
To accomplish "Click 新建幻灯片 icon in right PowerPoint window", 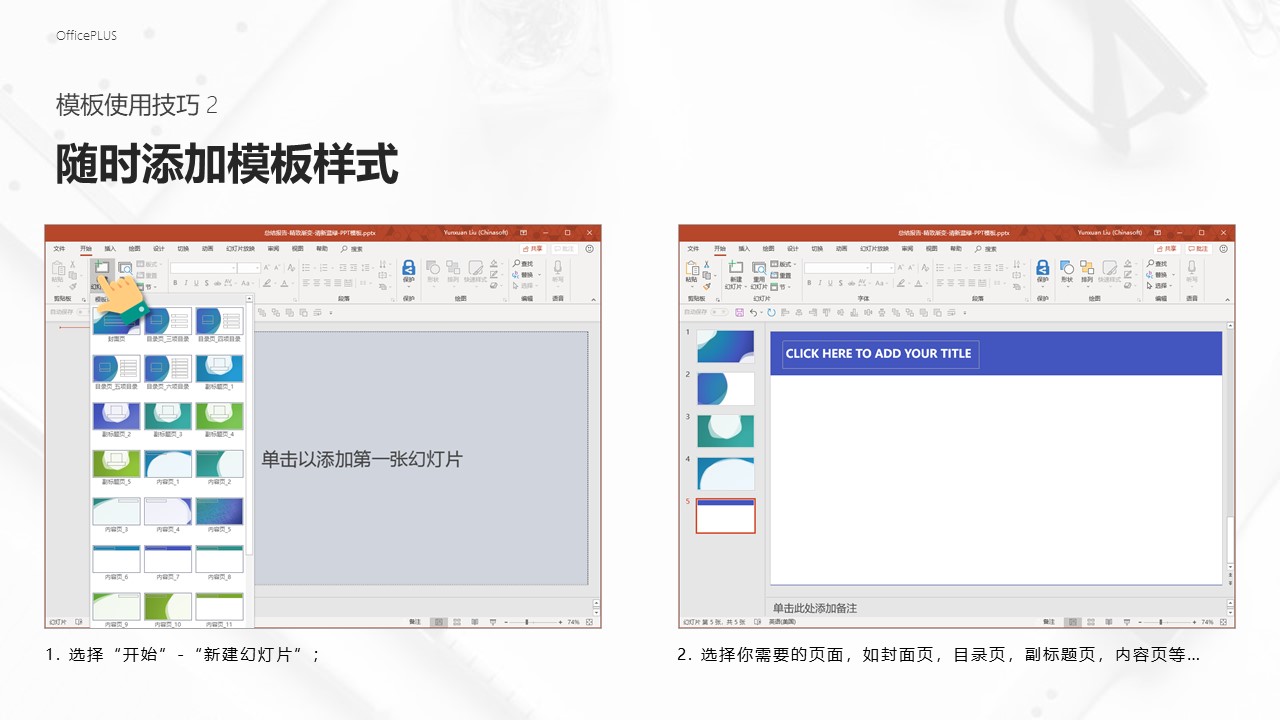I will (x=736, y=267).
